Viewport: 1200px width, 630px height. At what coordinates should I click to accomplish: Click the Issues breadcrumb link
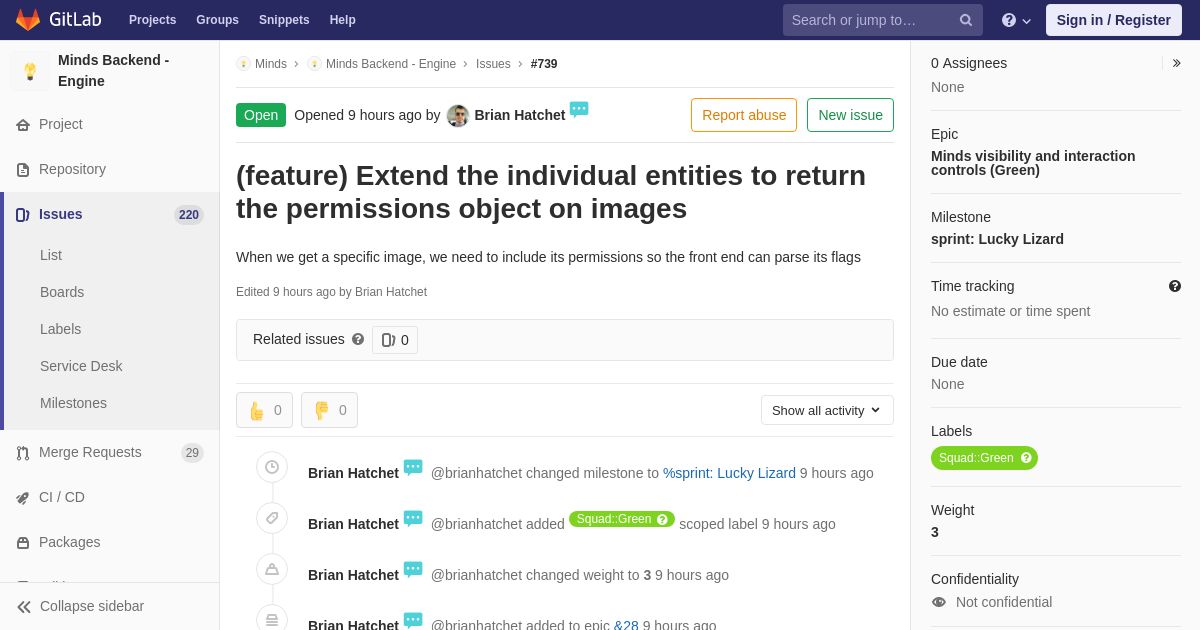click(493, 64)
